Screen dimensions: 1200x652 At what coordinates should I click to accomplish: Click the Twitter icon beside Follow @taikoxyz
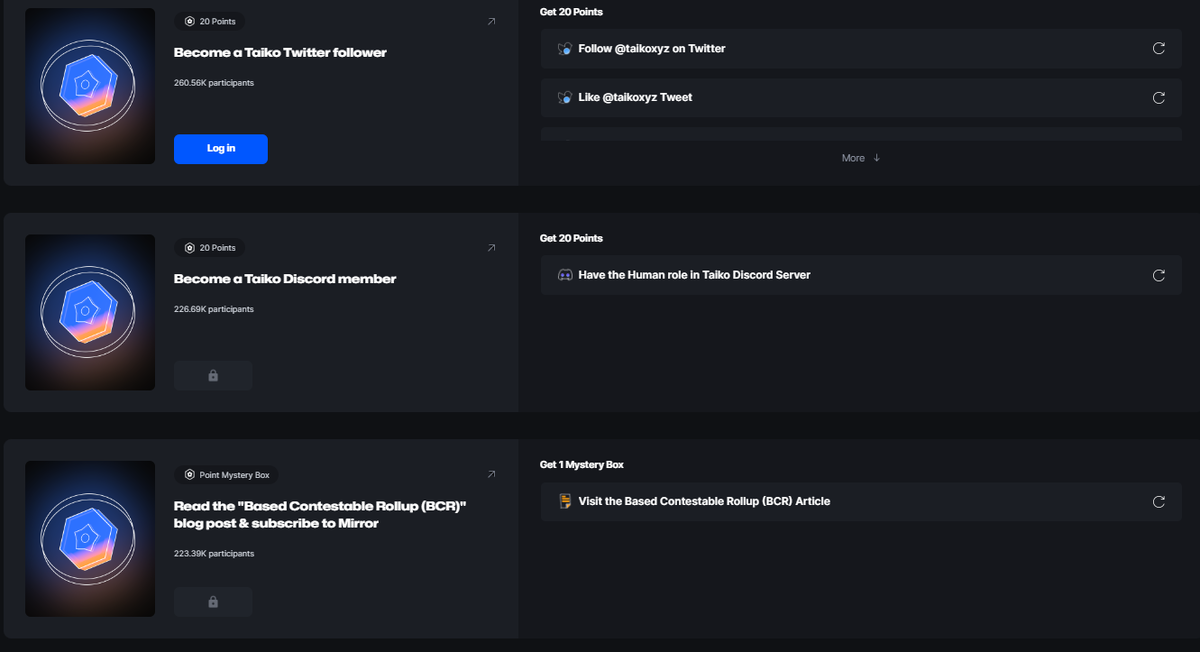click(564, 48)
